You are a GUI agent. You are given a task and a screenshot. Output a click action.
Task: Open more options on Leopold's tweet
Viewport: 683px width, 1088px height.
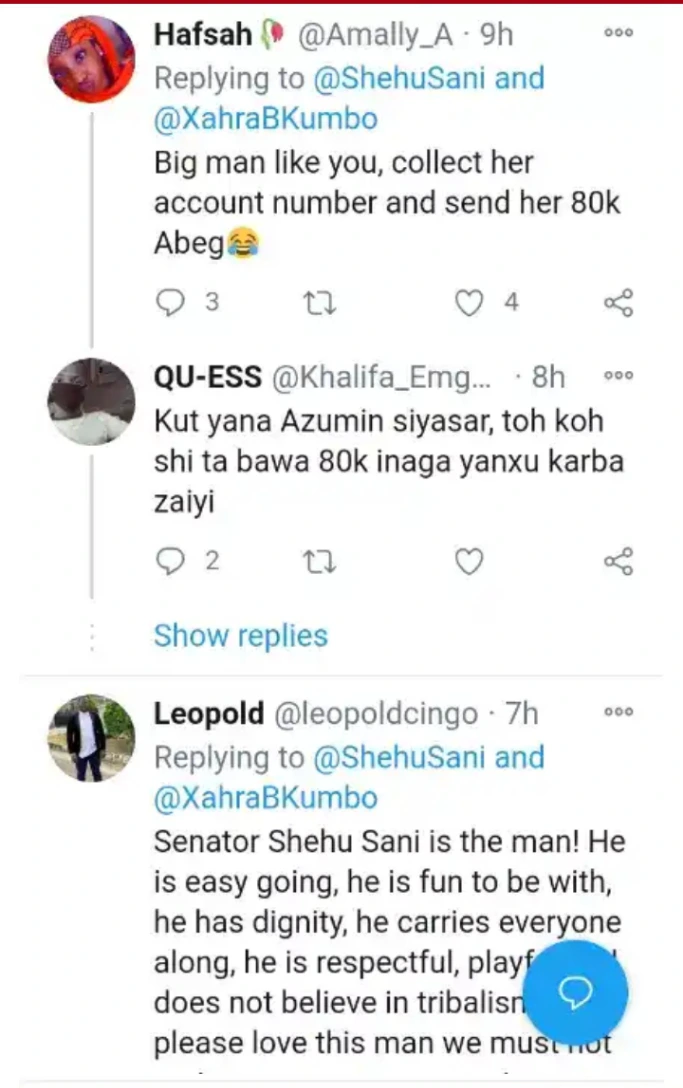pos(619,713)
